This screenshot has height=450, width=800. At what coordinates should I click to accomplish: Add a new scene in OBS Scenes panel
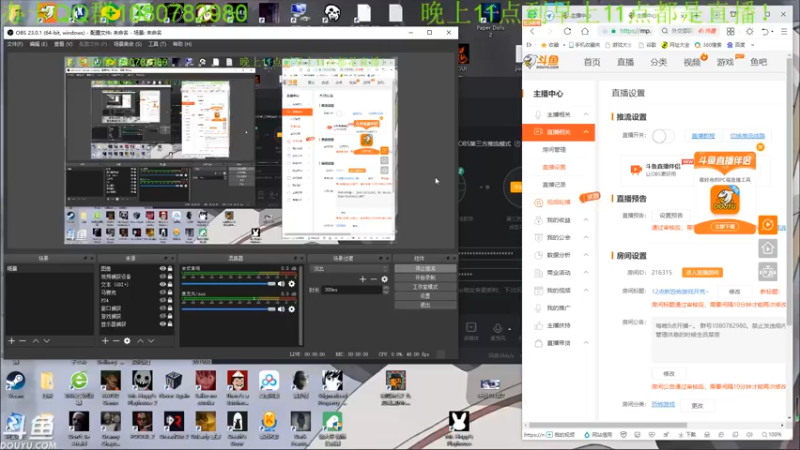click(12, 340)
